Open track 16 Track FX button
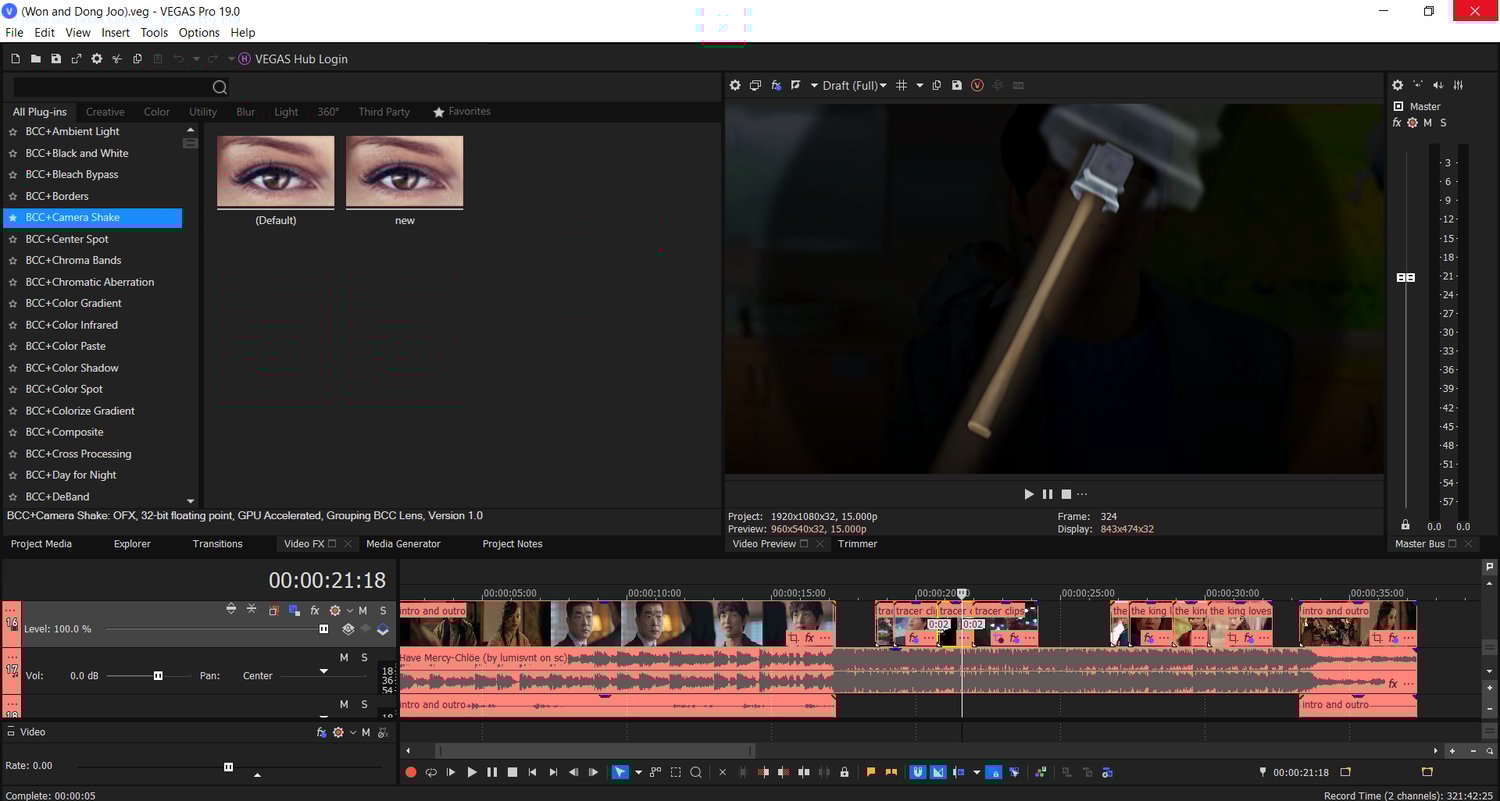Image resolution: width=1500 pixels, height=801 pixels. pyautogui.click(x=315, y=610)
